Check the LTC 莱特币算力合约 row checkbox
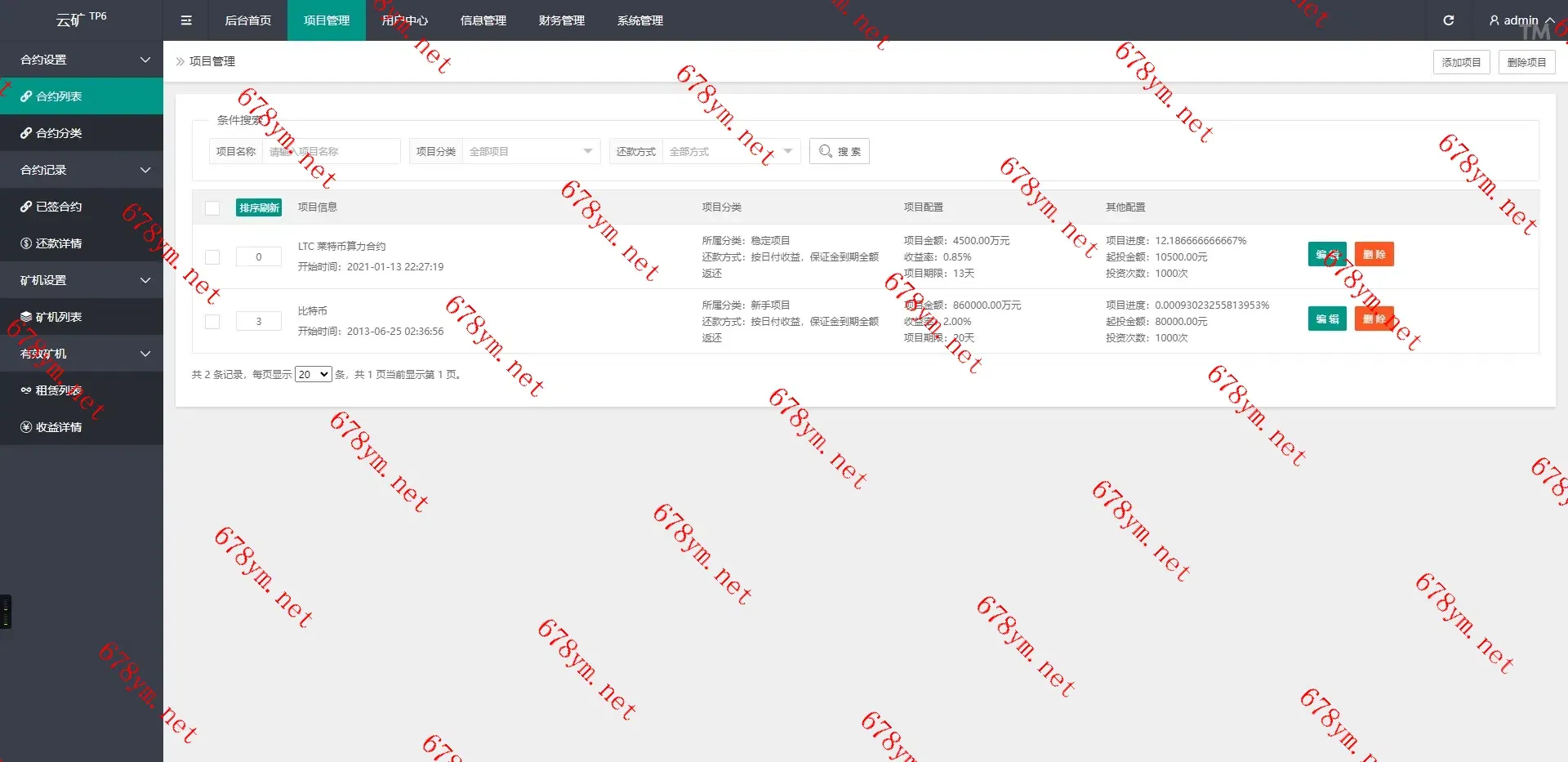Screen dimensions: 1568x762 point(212,256)
